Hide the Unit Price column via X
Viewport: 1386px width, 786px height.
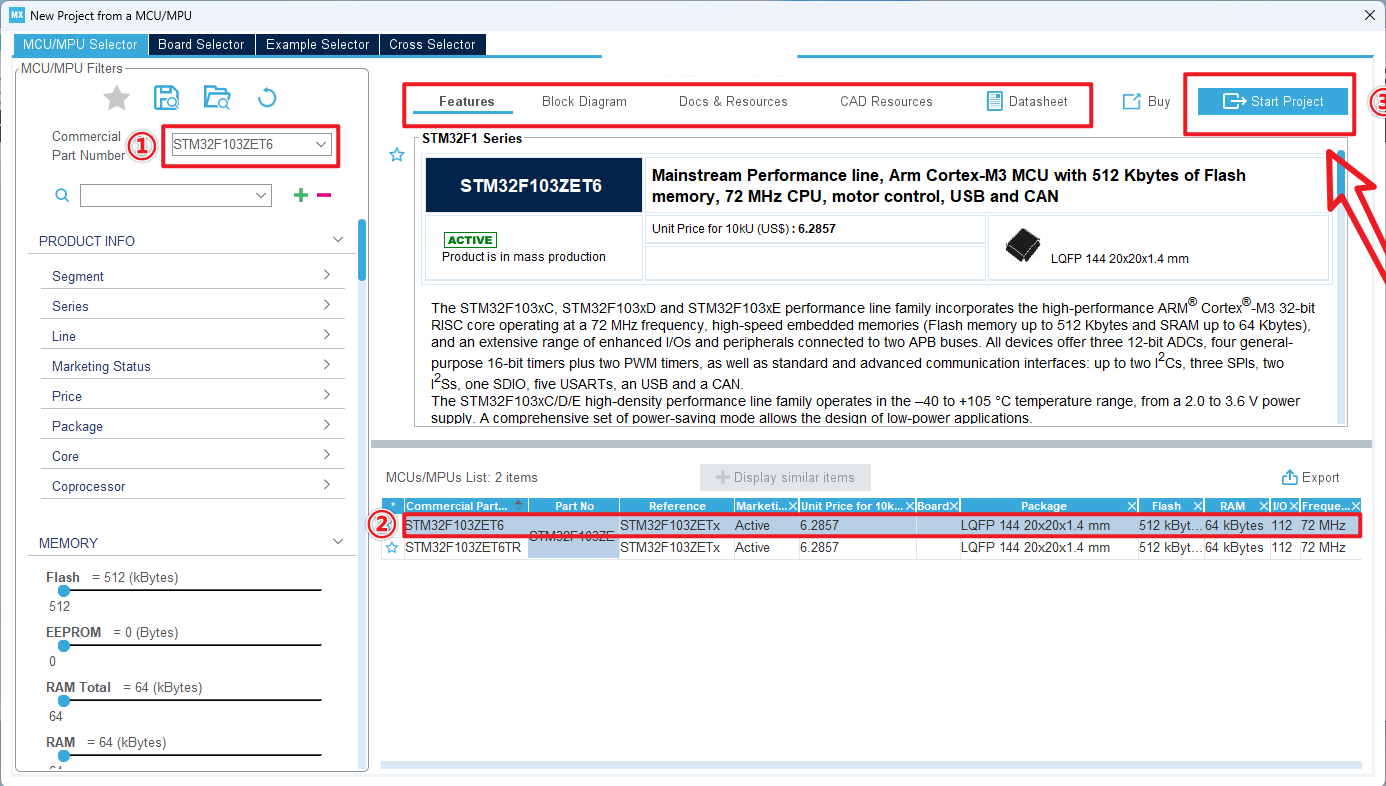[910, 506]
